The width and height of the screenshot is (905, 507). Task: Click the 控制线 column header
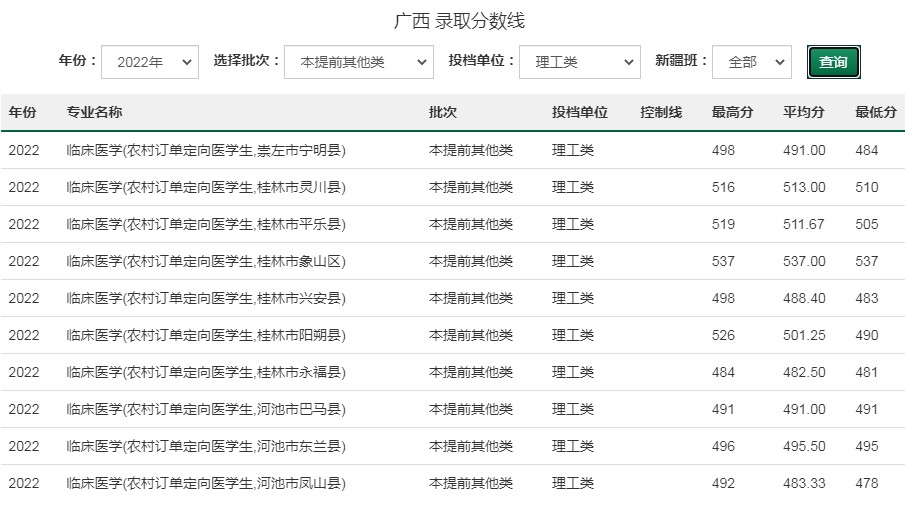pyautogui.click(x=661, y=112)
